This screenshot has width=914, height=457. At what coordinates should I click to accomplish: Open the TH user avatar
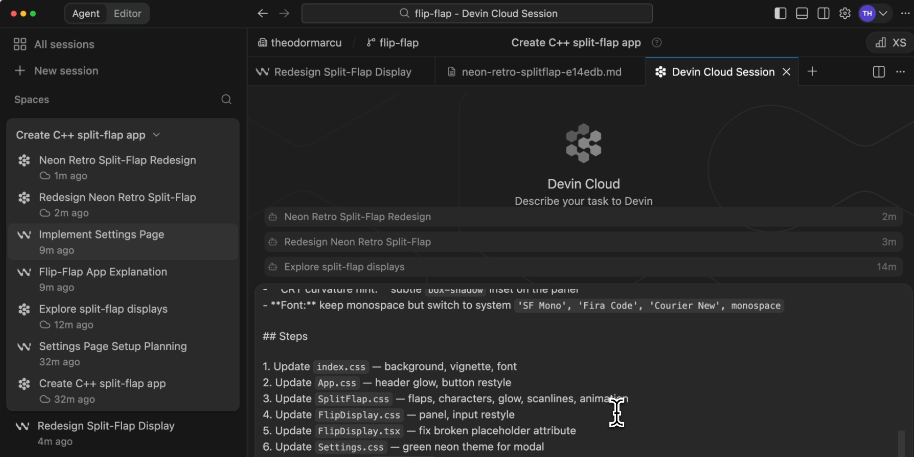[867, 13]
